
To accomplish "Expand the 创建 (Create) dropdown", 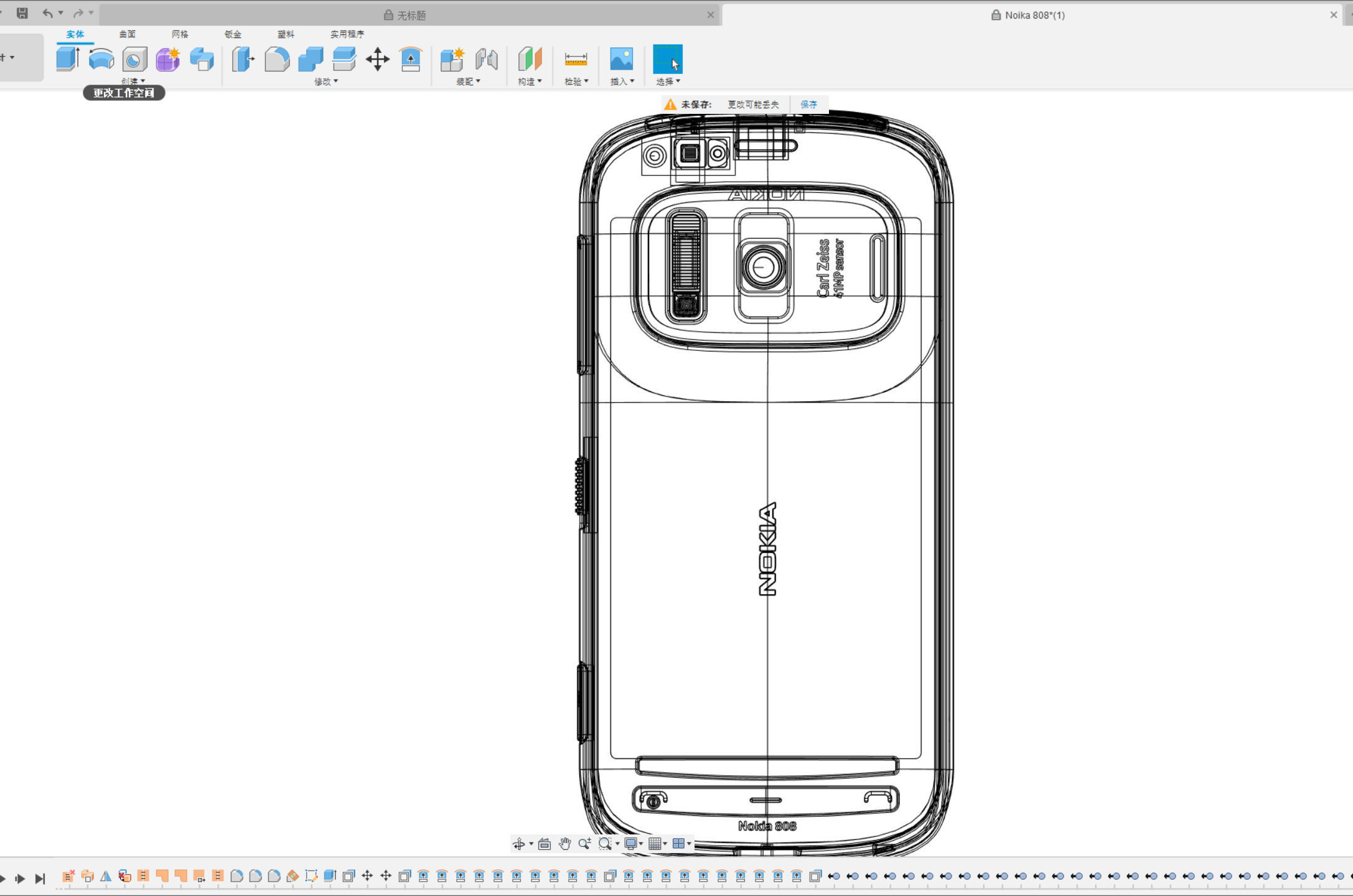I will click(133, 82).
